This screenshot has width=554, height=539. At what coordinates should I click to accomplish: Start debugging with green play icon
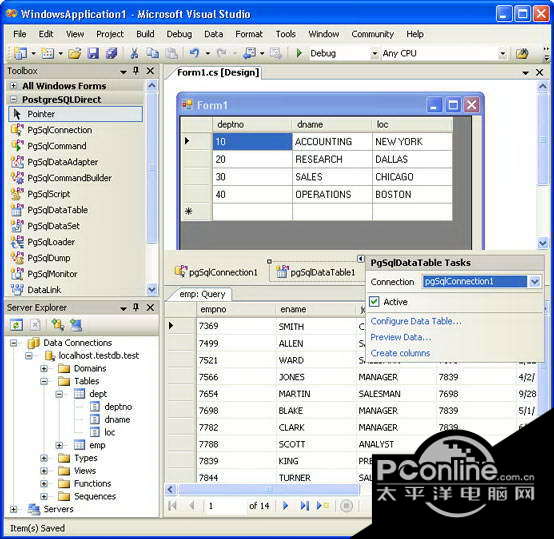click(299, 53)
